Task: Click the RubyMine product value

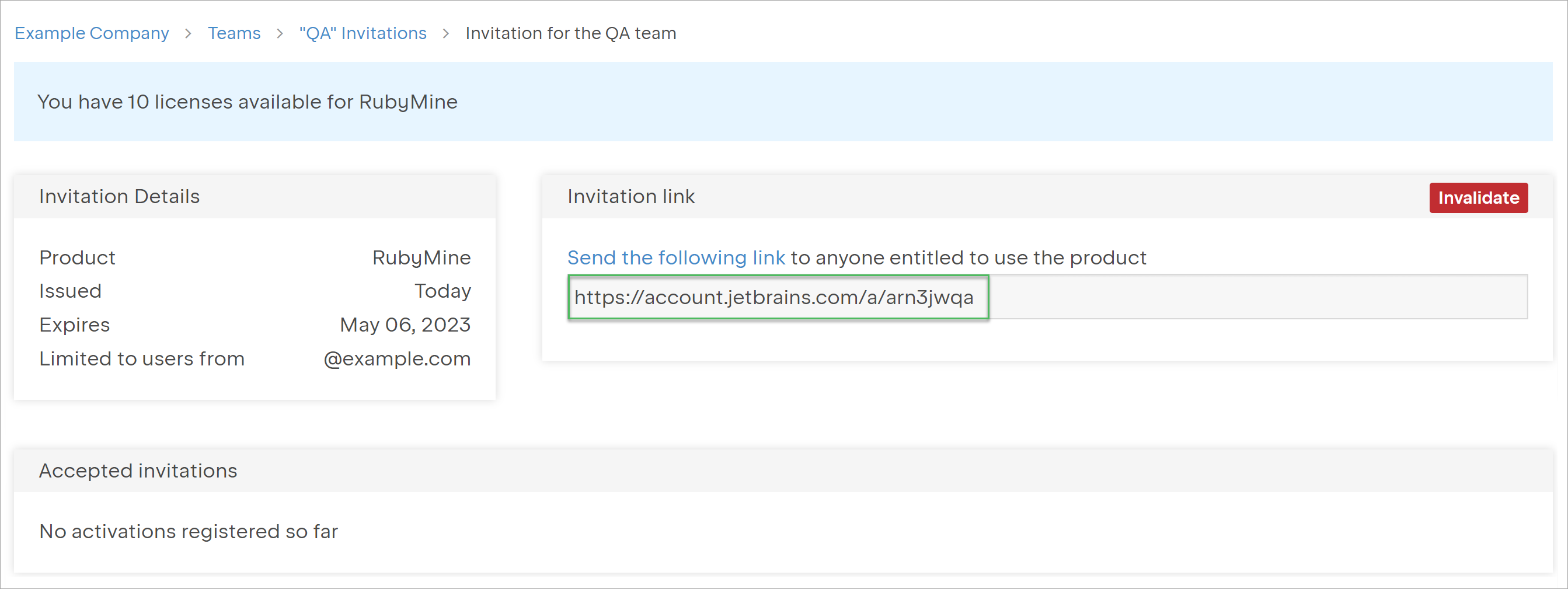Action: click(x=421, y=257)
